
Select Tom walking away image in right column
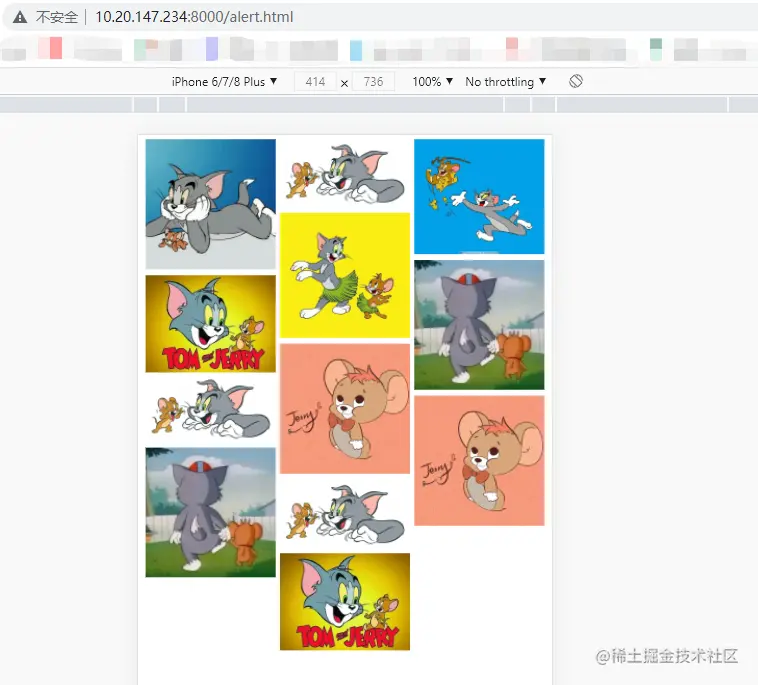(480, 325)
